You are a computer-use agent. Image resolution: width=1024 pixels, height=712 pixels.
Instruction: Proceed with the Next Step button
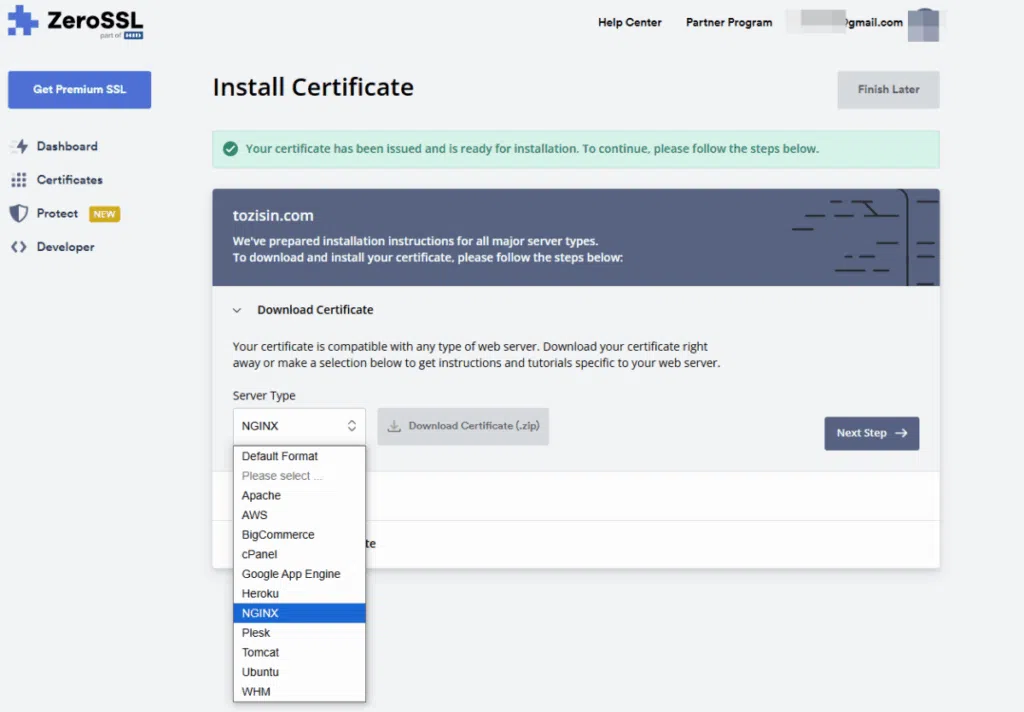click(871, 433)
